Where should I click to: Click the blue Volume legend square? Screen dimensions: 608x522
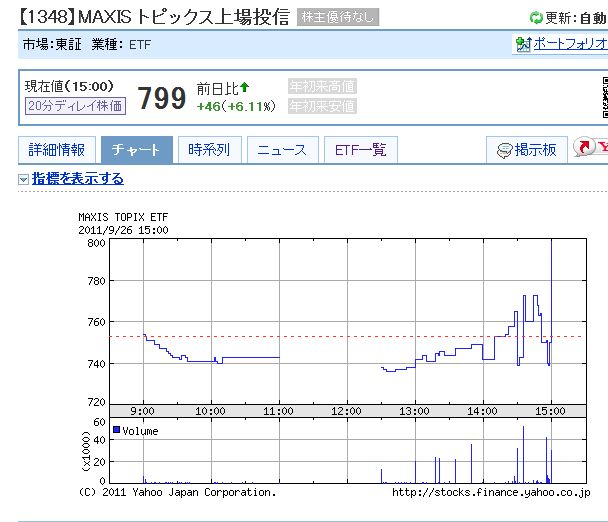[x=117, y=430]
